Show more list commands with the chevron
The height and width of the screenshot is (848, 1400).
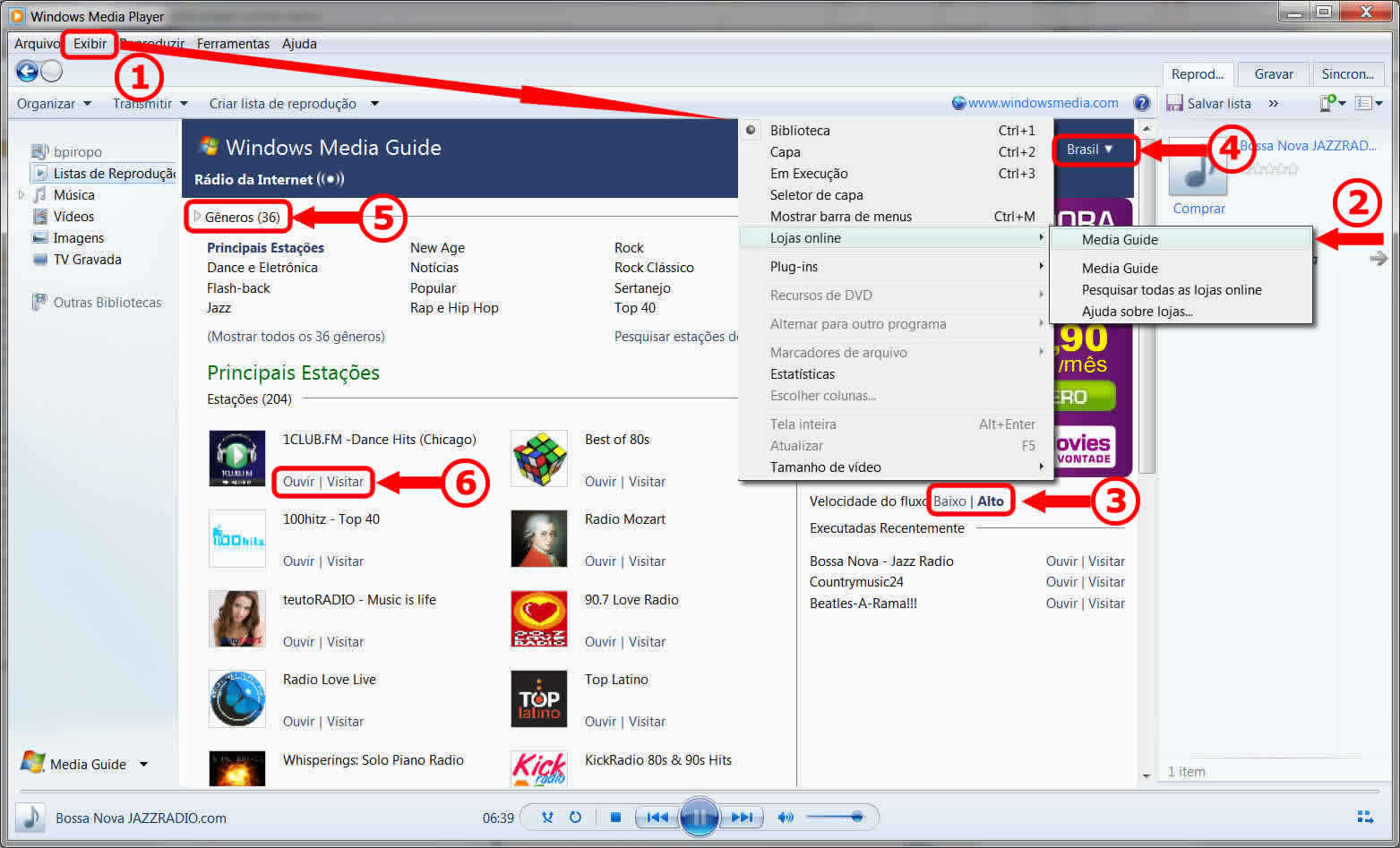[1274, 103]
